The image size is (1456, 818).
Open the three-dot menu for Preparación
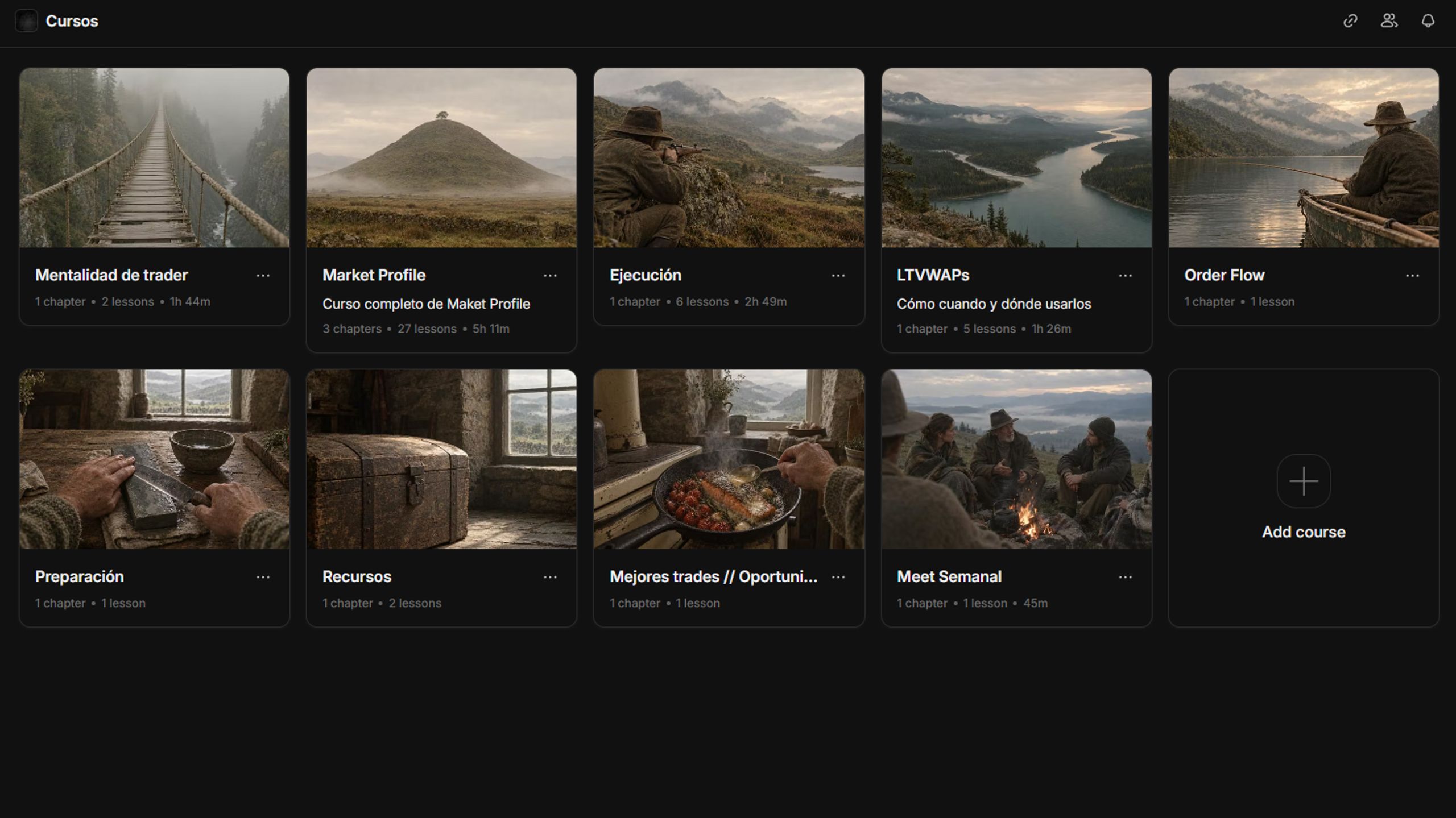click(263, 577)
